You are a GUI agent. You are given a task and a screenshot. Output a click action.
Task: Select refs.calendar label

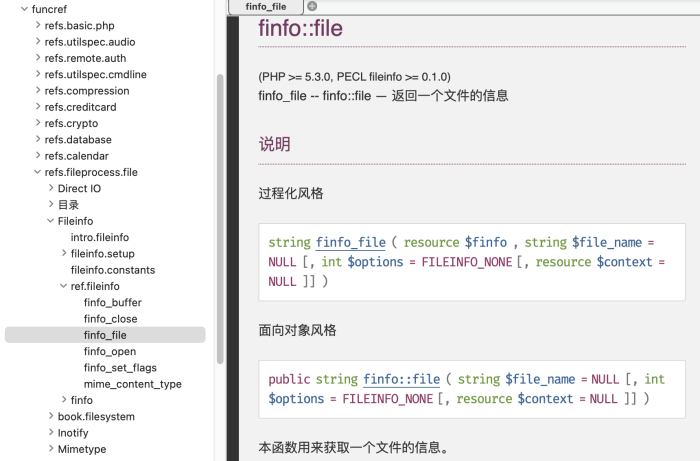pyautogui.click(x=76, y=156)
